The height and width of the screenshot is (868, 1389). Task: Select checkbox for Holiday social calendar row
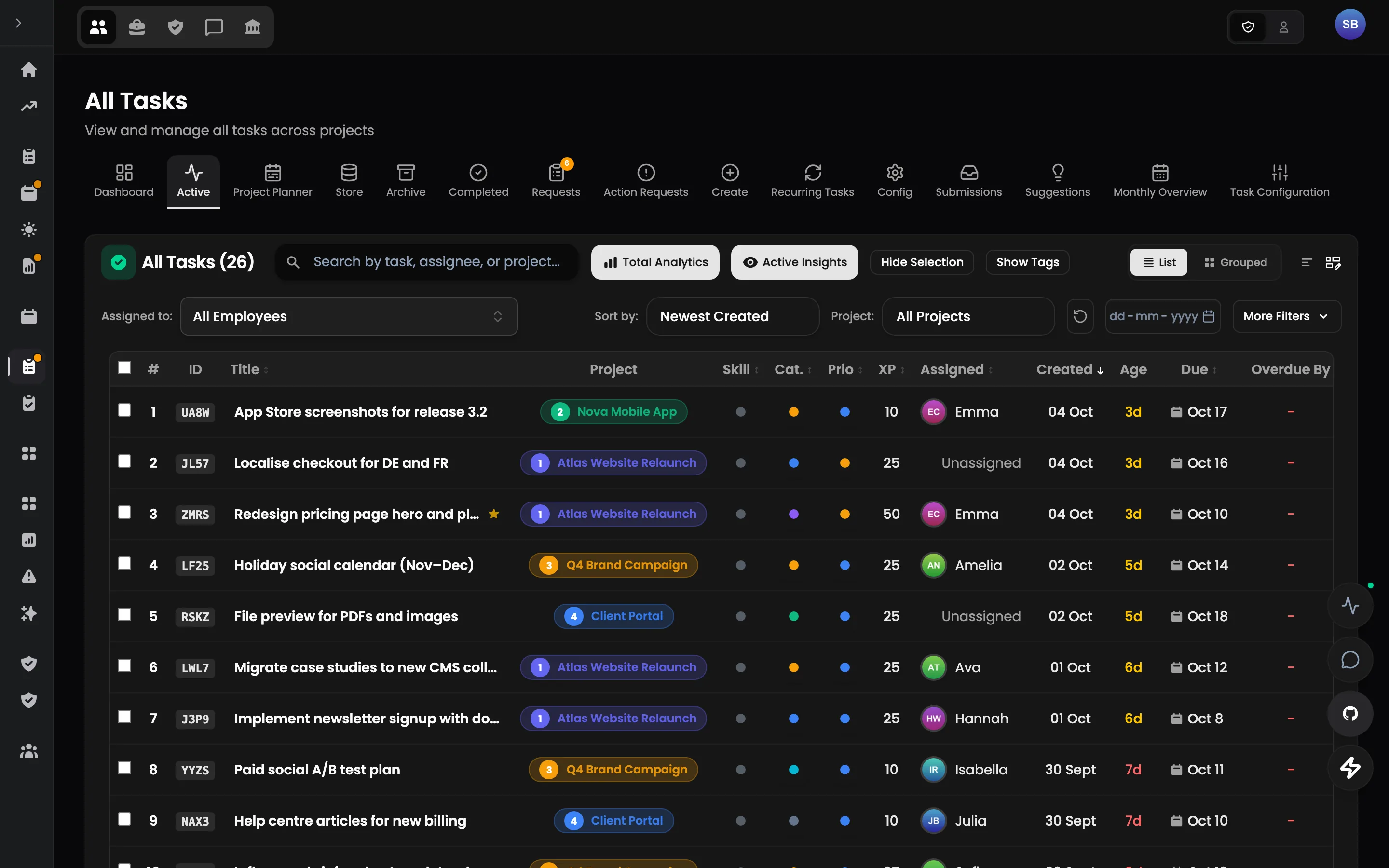(124, 563)
